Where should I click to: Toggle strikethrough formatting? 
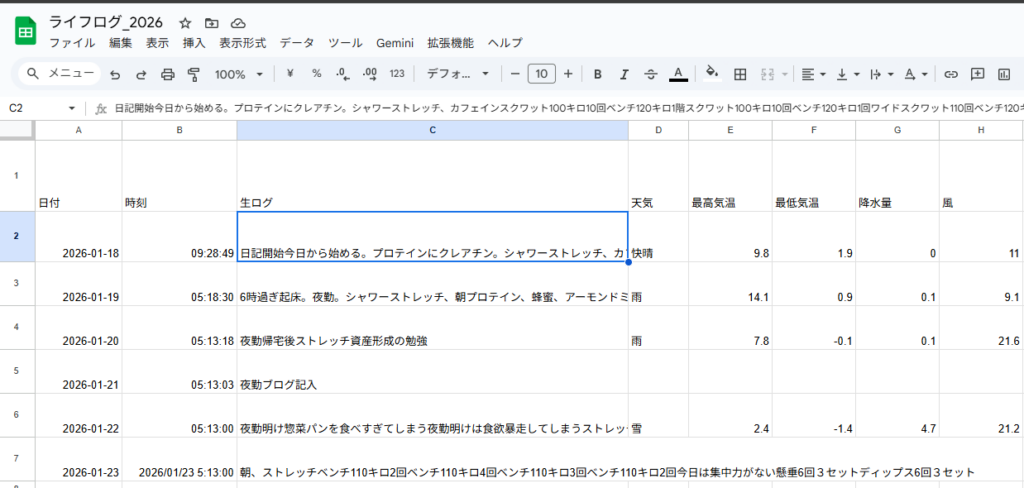tap(651, 74)
